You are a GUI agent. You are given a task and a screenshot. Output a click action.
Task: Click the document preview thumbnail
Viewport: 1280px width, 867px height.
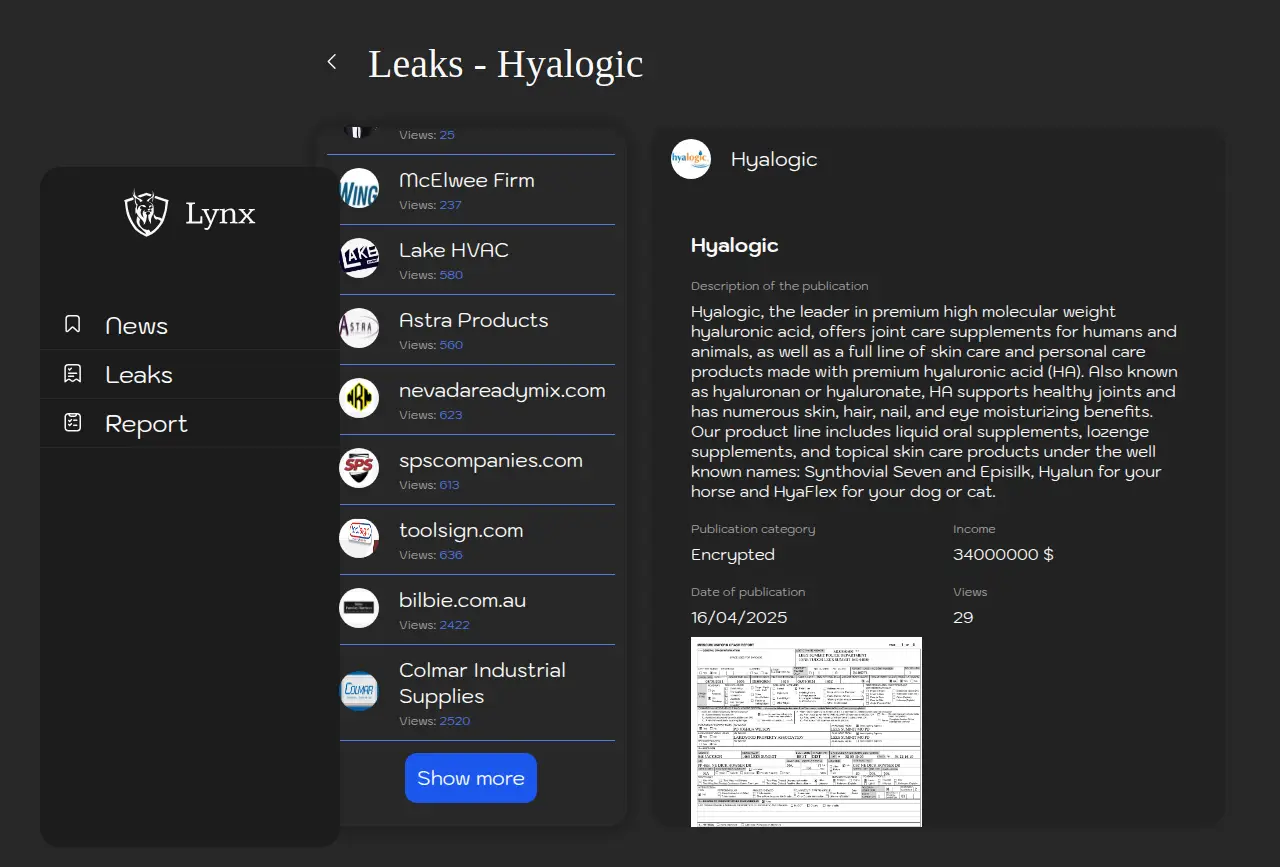806,731
